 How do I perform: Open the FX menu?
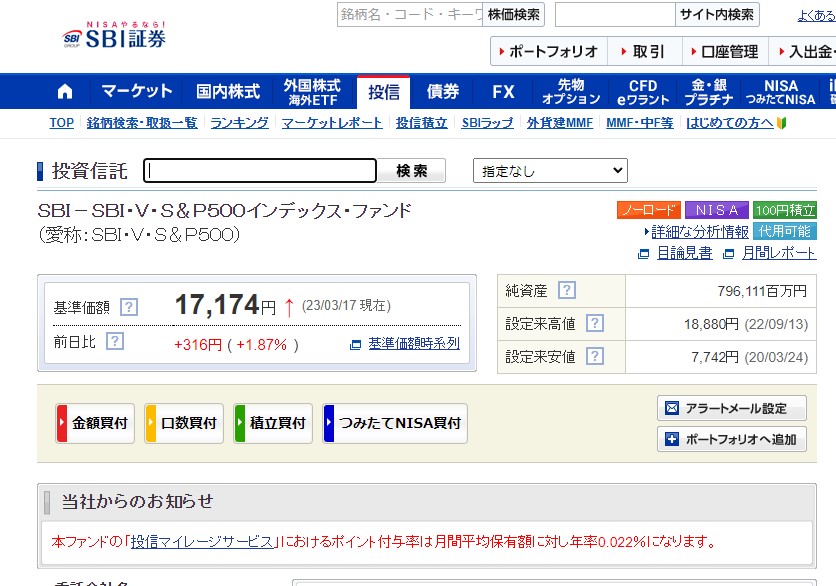pyautogui.click(x=503, y=91)
